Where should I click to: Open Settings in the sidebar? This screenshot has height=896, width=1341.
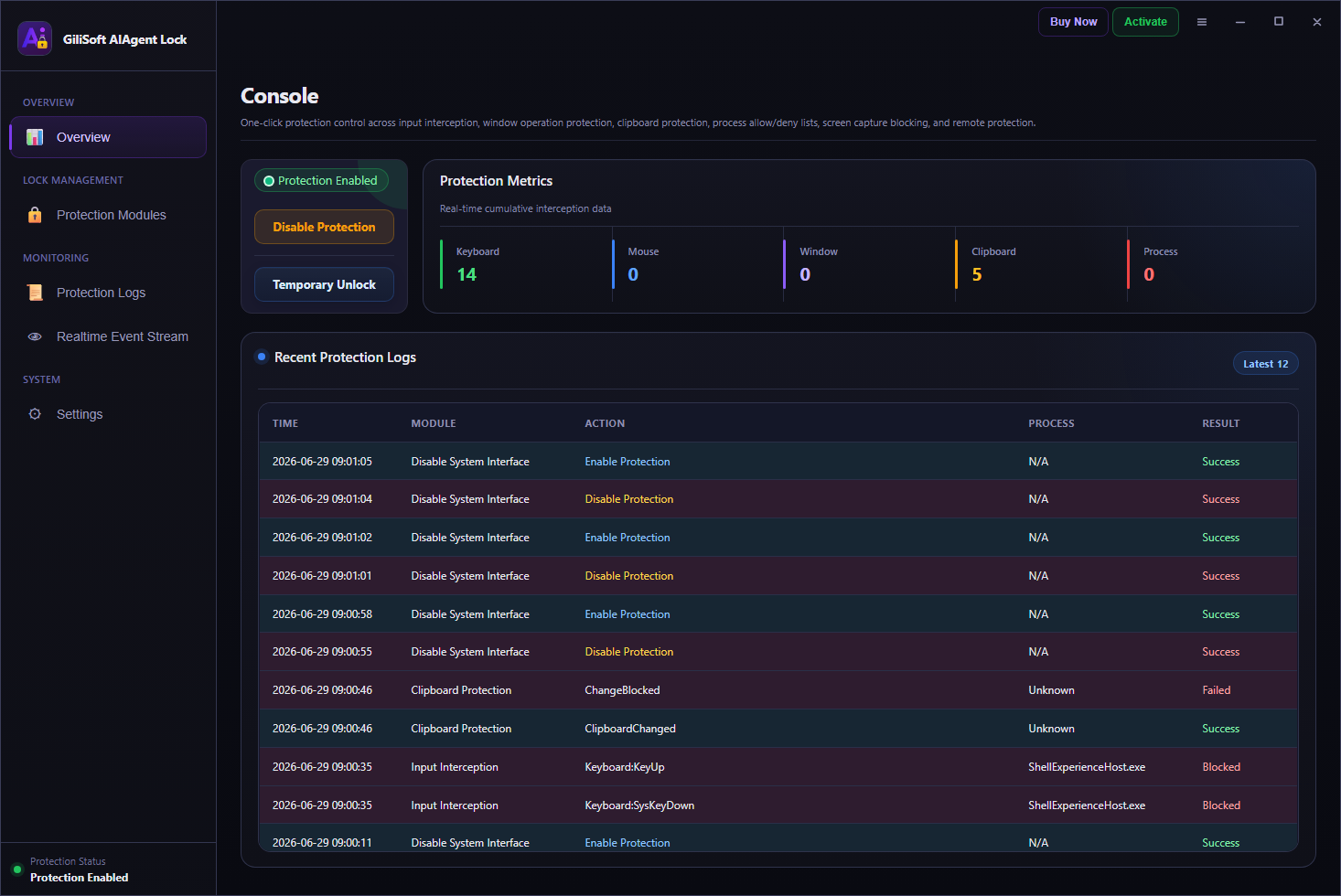click(x=108, y=414)
